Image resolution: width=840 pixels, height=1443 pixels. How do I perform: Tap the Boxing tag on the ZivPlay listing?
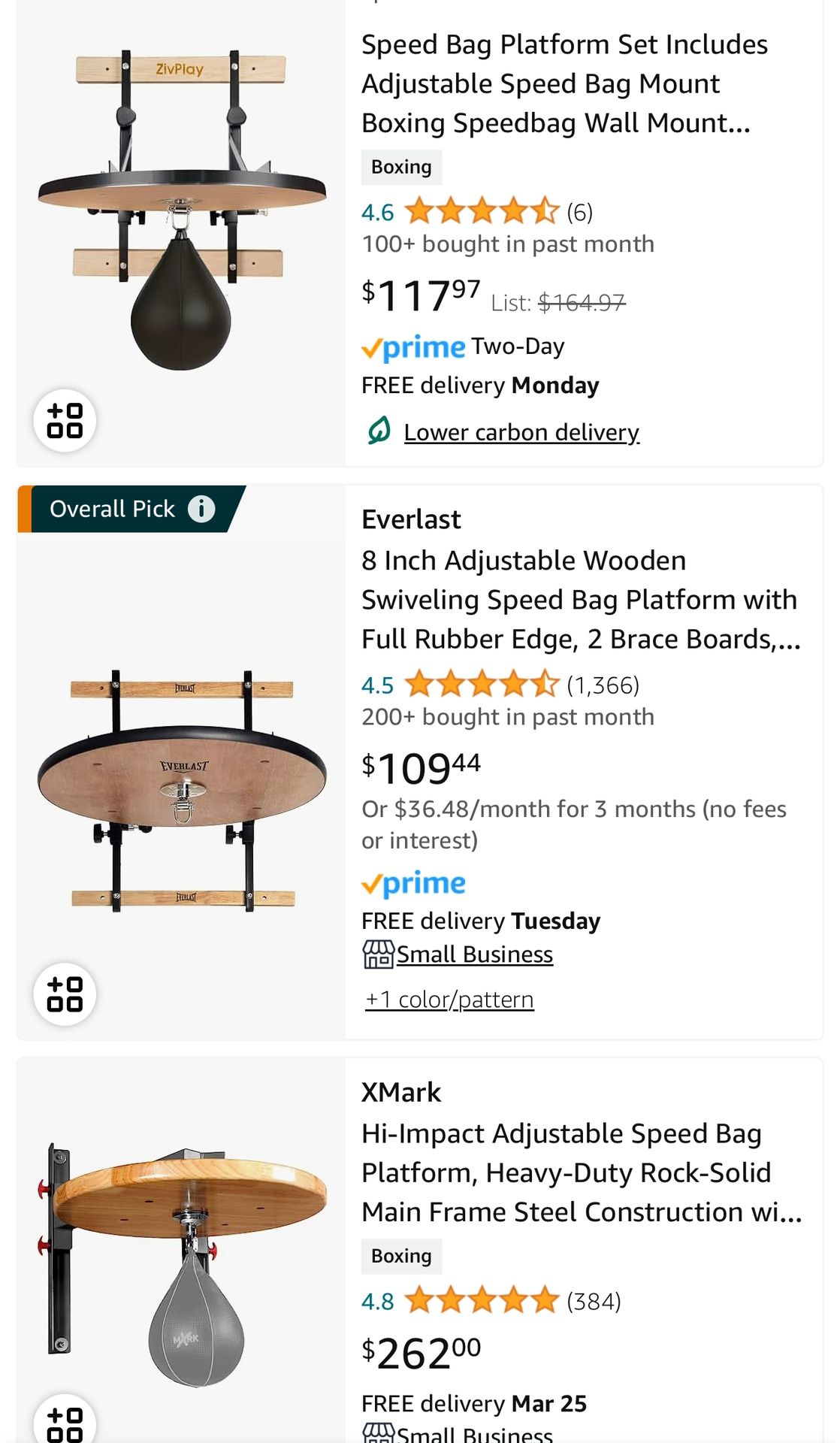401,167
